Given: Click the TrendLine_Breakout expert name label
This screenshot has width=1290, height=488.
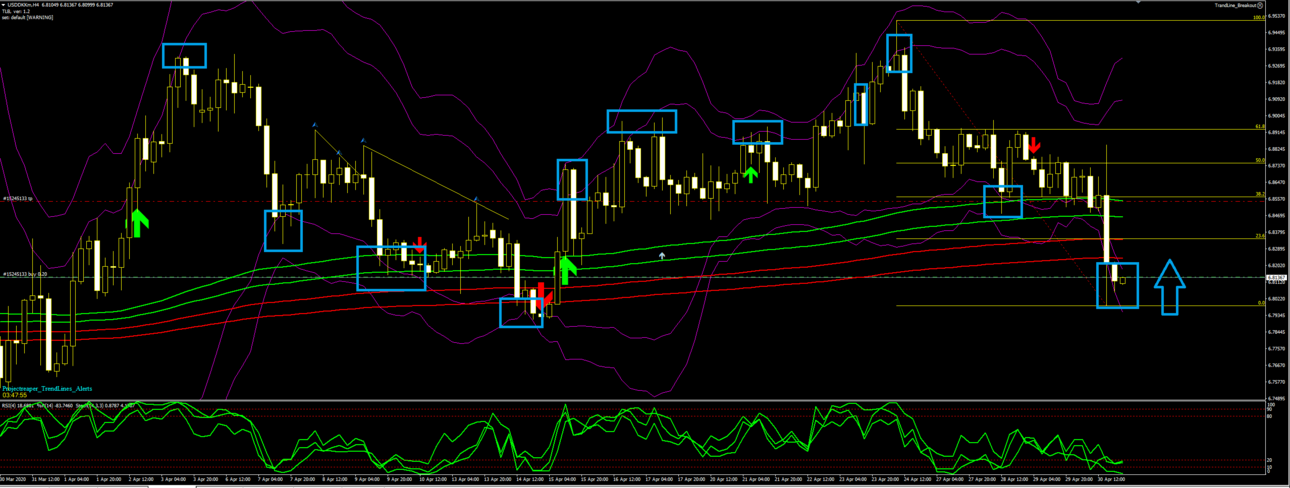Looking at the screenshot, I should tap(1235, 5).
